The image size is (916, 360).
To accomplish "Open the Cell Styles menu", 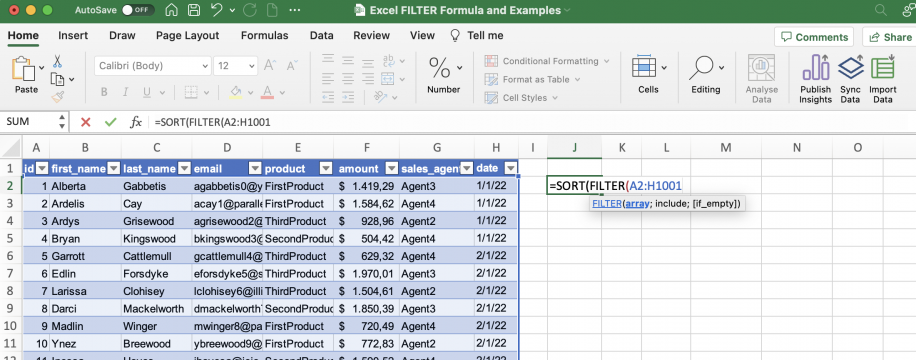I will point(522,98).
